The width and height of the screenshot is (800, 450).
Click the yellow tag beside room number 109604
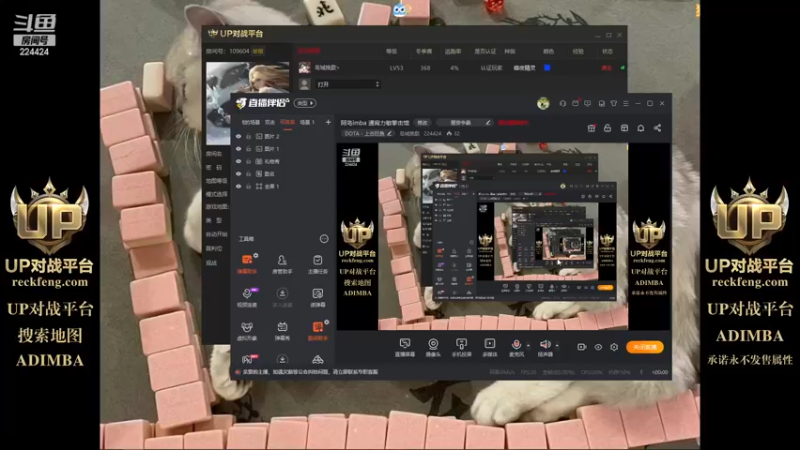259,51
